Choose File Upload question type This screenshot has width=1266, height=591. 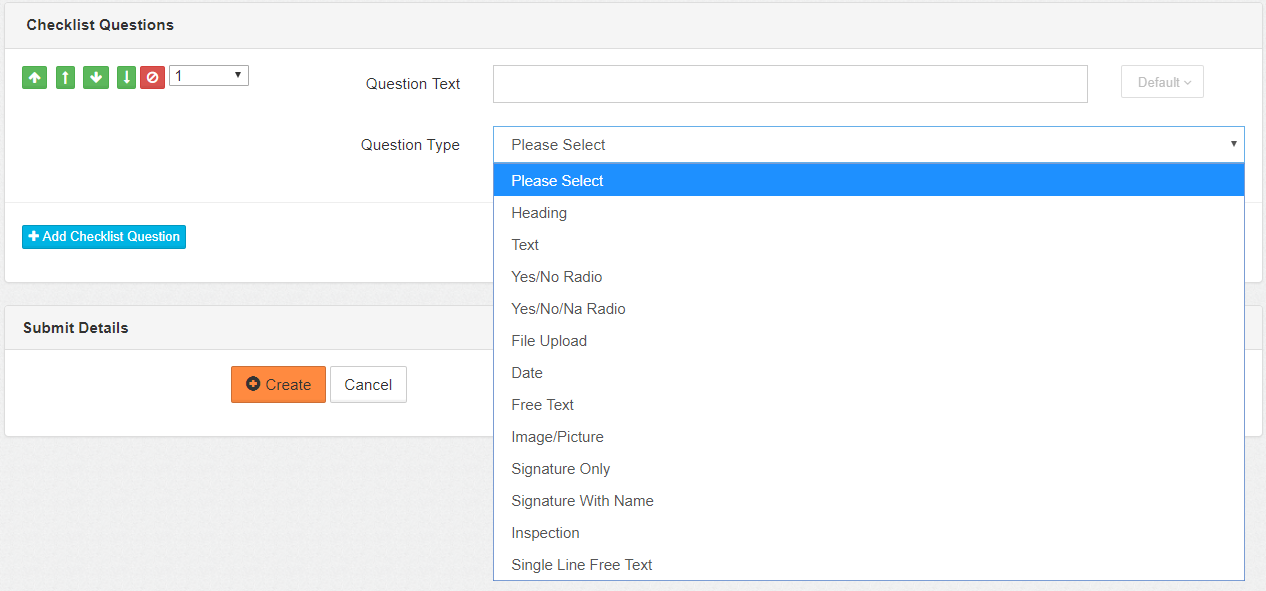[x=549, y=341]
